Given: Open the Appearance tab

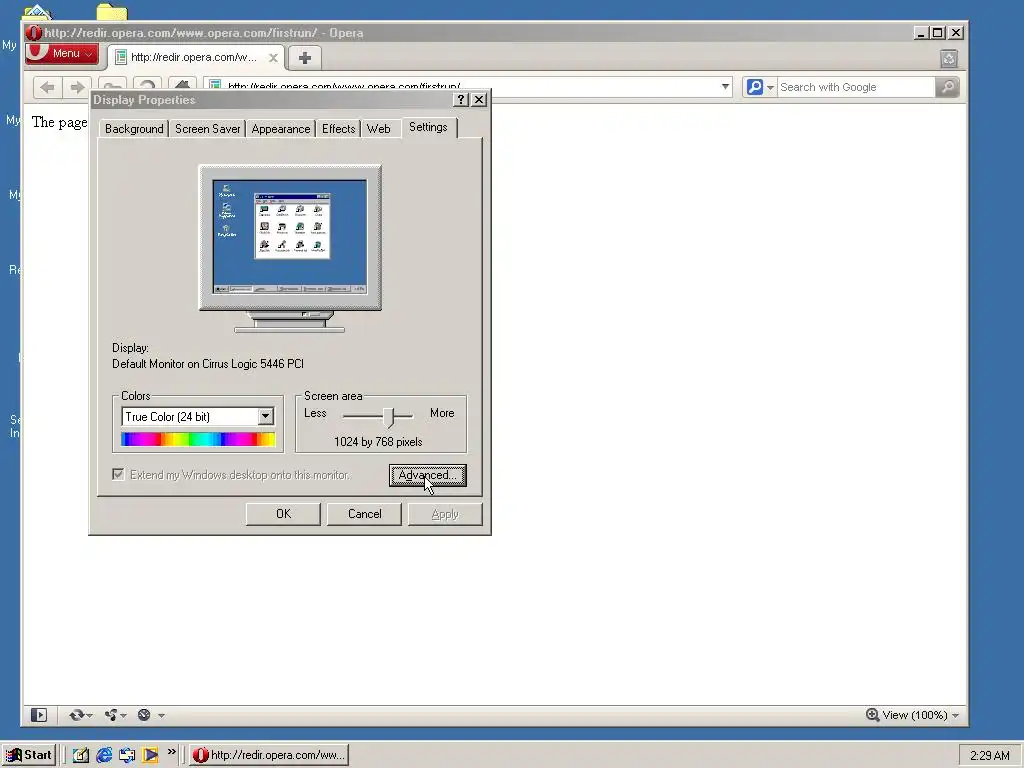Looking at the screenshot, I should pos(281,129).
